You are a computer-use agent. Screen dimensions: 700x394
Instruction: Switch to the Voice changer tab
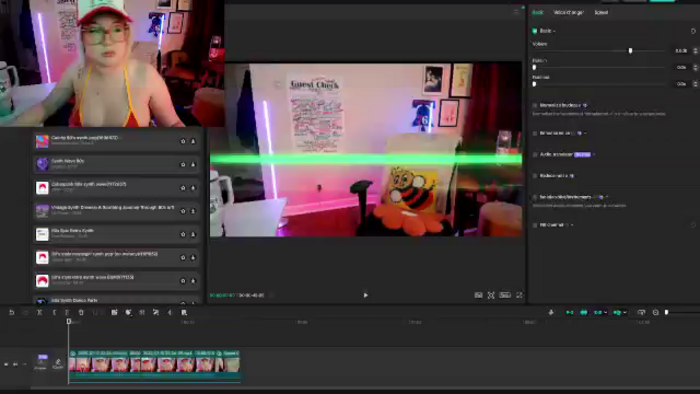click(x=568, y=12)
